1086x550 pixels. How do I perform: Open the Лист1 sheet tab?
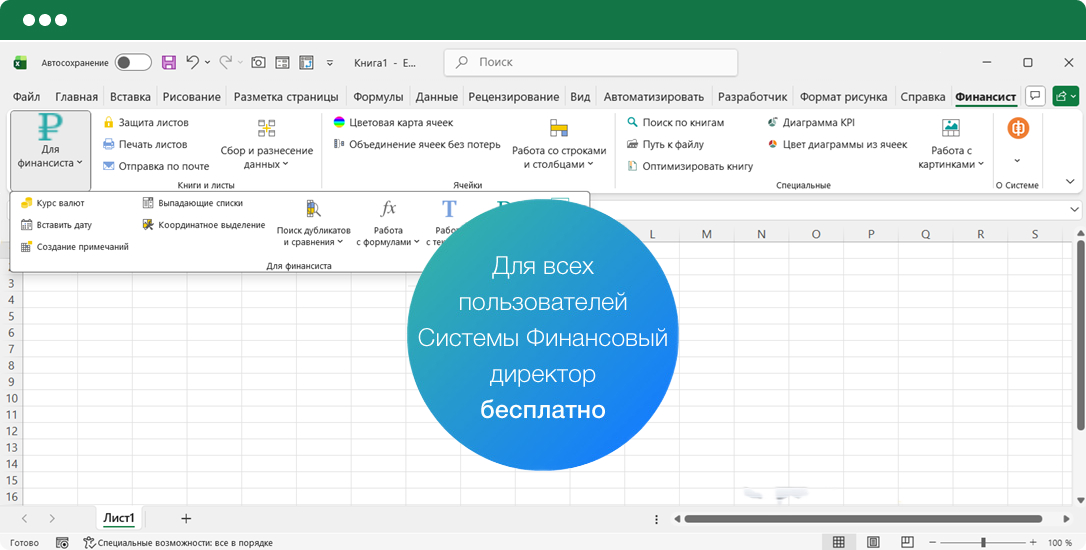click(118, 518)
